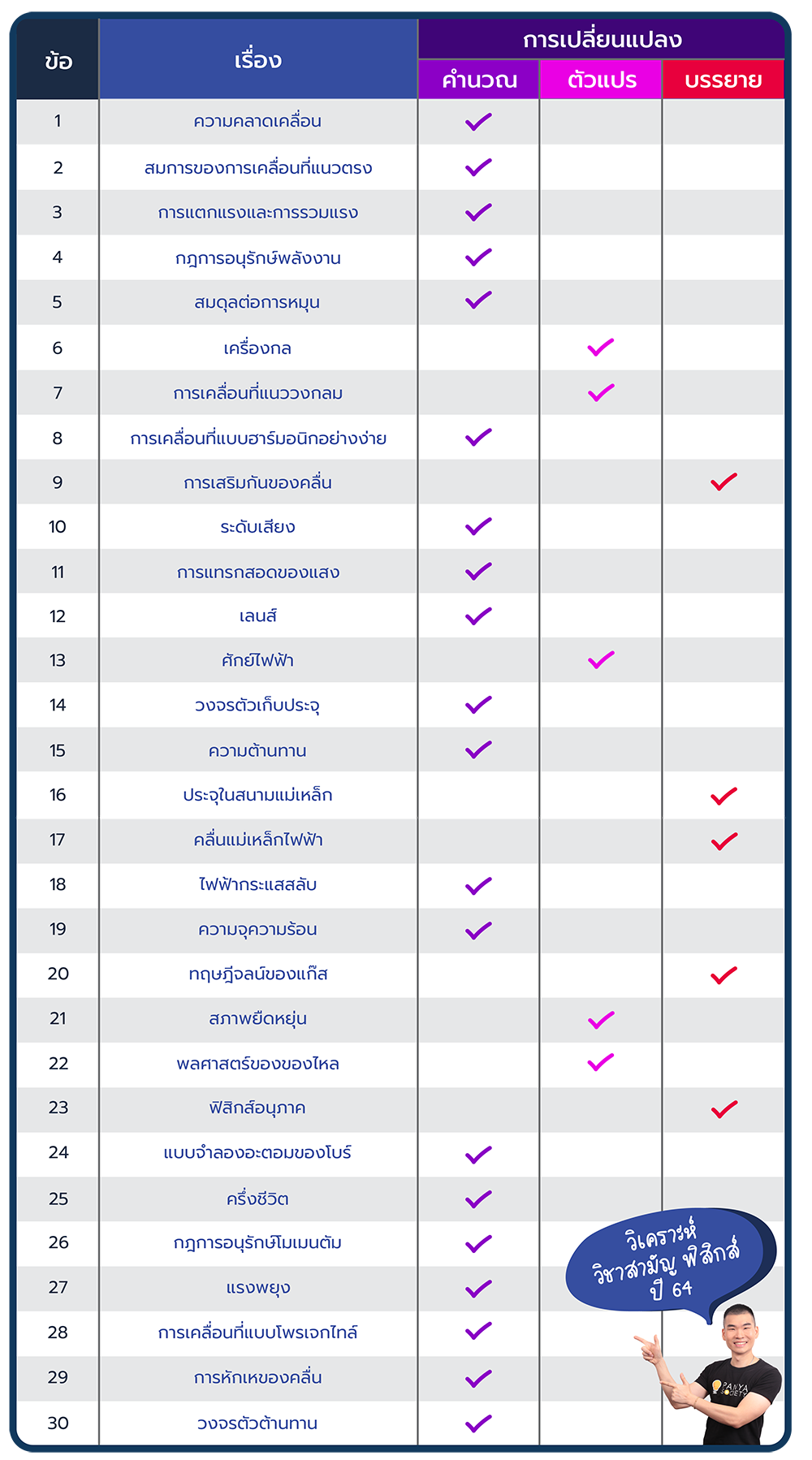The height and width of the screenshot is (1460, 812).
Task: Select the checkmark for ระดับเสียง row
Action: point(478,526)
